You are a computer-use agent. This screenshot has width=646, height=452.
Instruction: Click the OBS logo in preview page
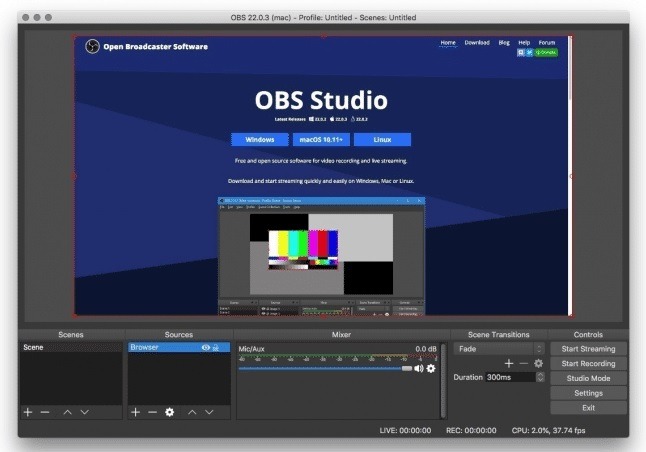(x=92, y=46)
